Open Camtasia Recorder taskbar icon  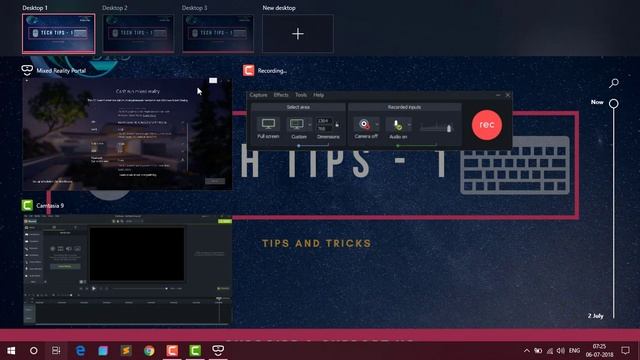coord(172,351)
